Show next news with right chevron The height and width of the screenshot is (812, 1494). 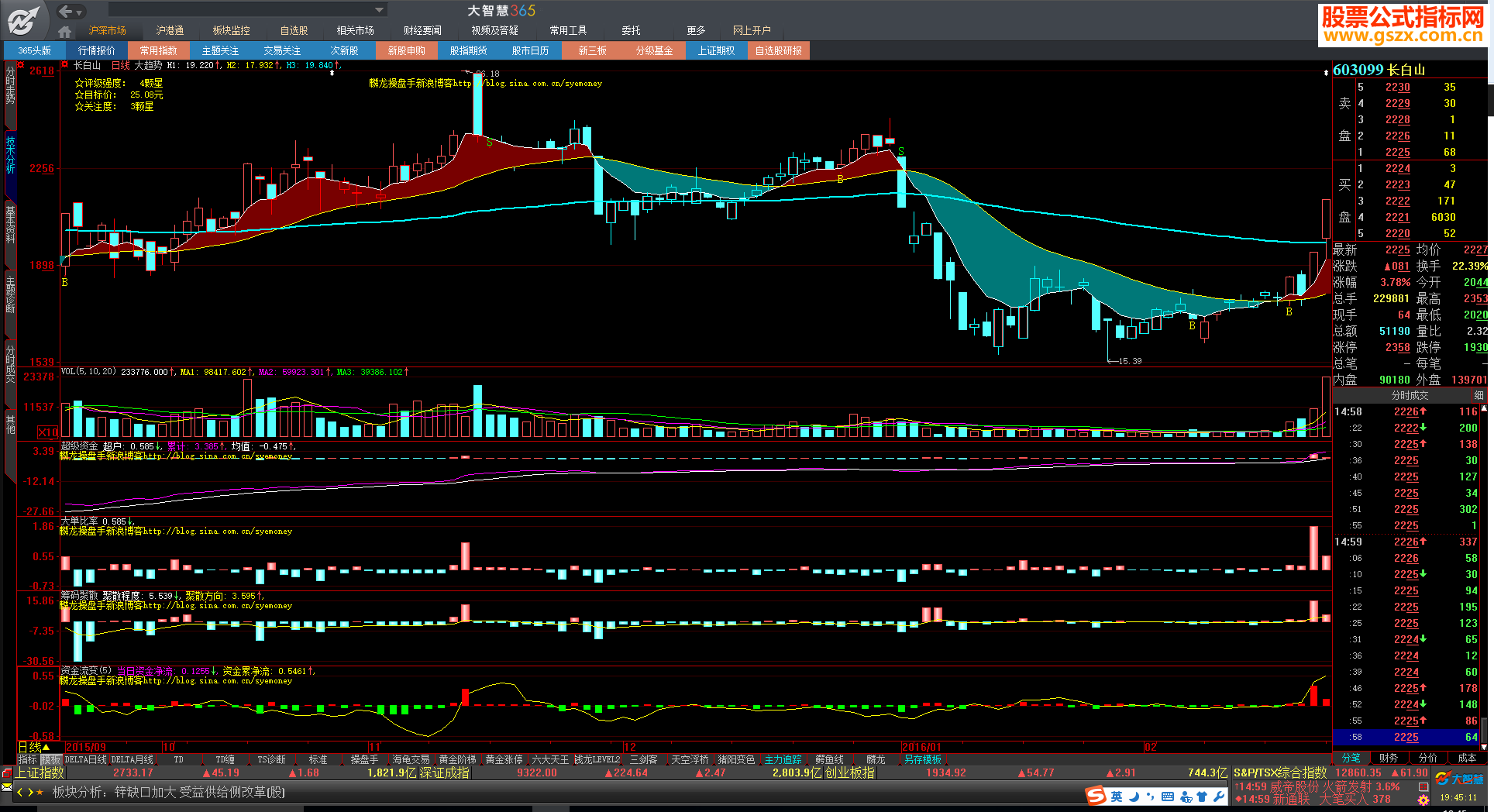(x=30, y=793)
